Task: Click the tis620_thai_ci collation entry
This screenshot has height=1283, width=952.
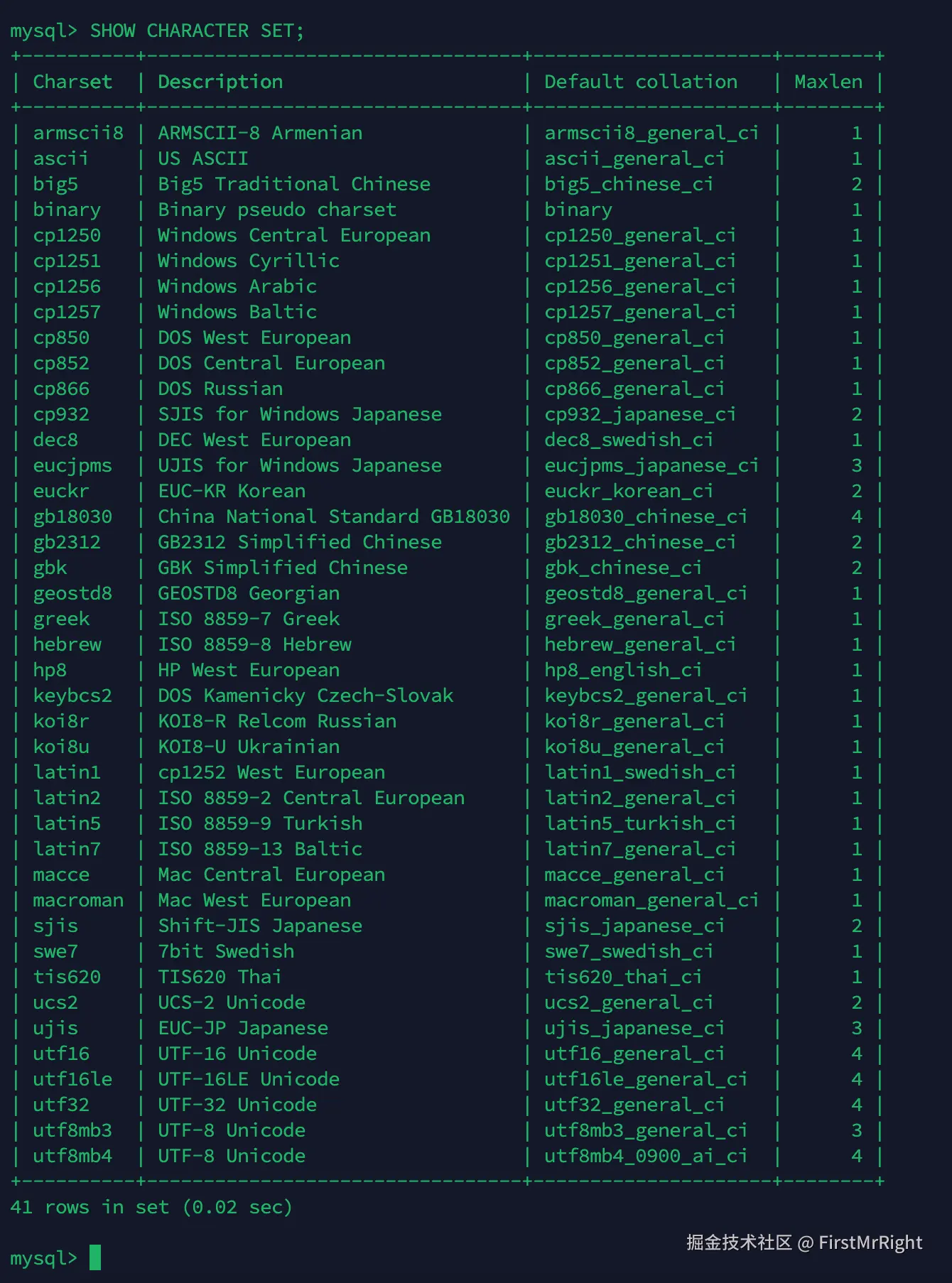Action: (x=623, y=978)
